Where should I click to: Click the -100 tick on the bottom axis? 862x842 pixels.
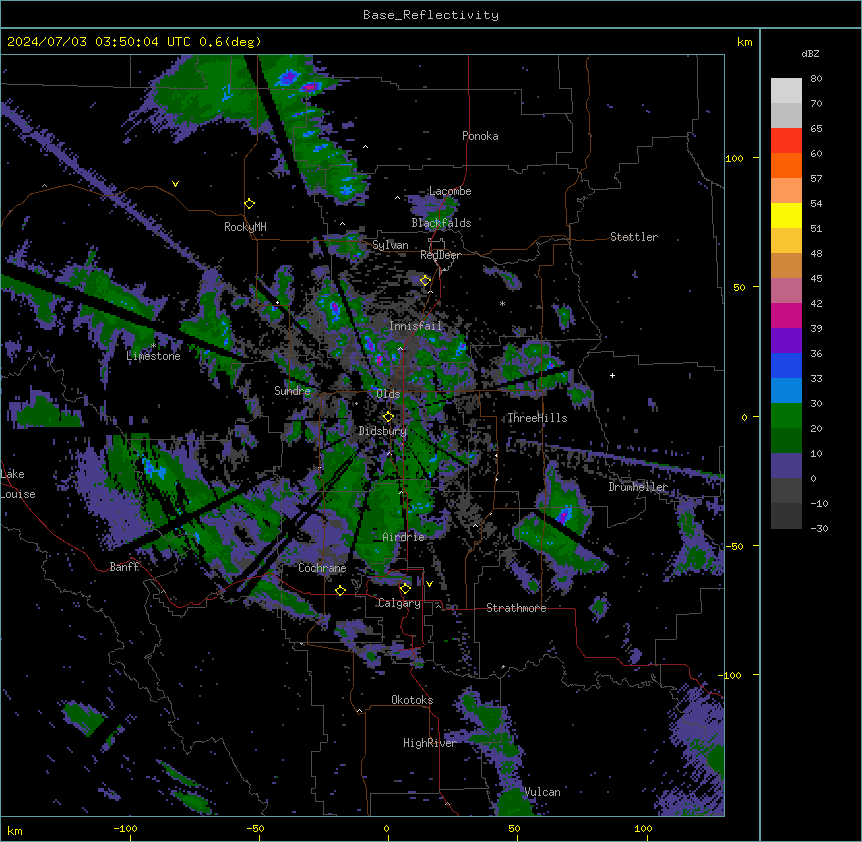click(125, 828)
